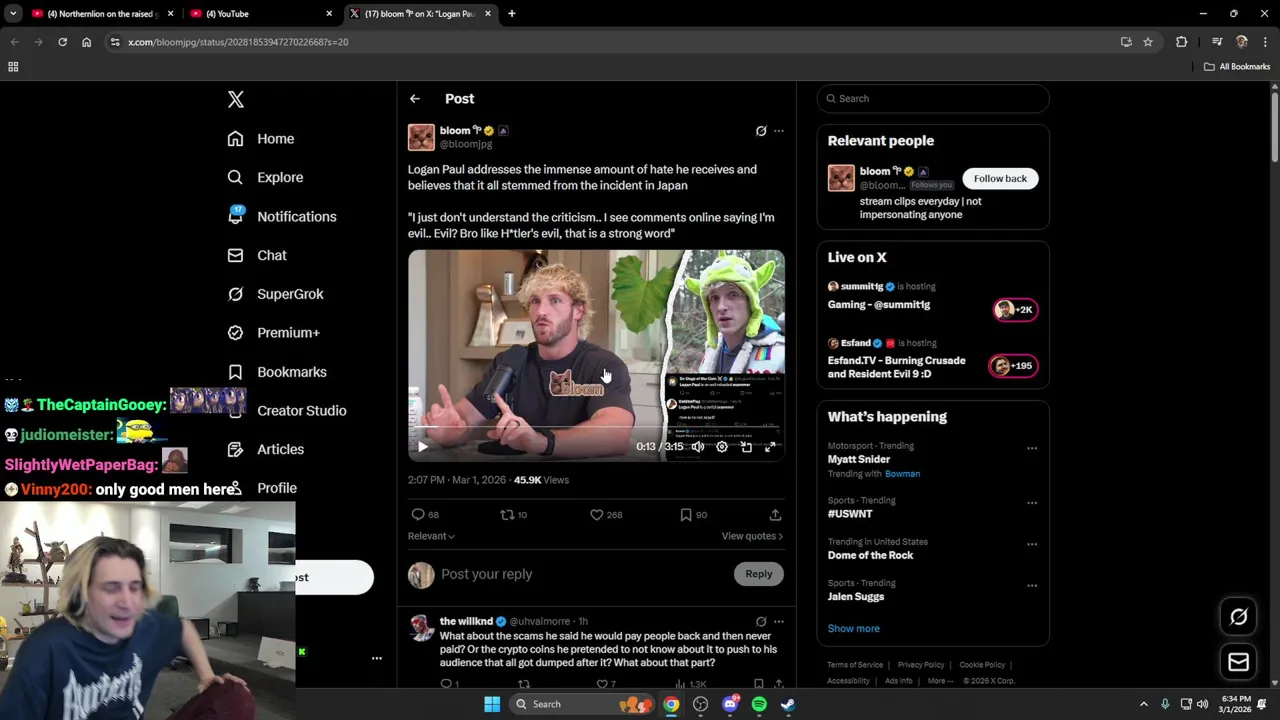Open Premium+ from the sidebar
Image resolution: width=1280 pixels, height=720 pixels.
(x=273, y=333)
